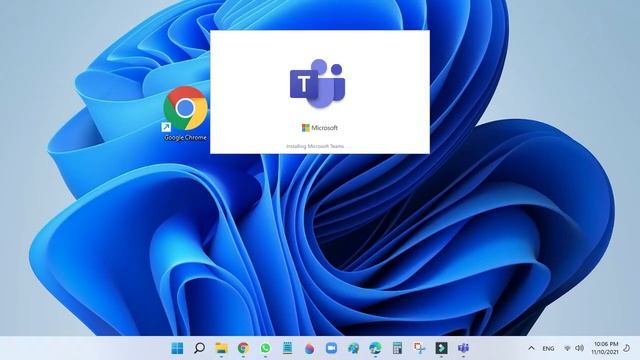
Task: Open the dark green arrow app on the taskbar
Action: click(441, 348)
